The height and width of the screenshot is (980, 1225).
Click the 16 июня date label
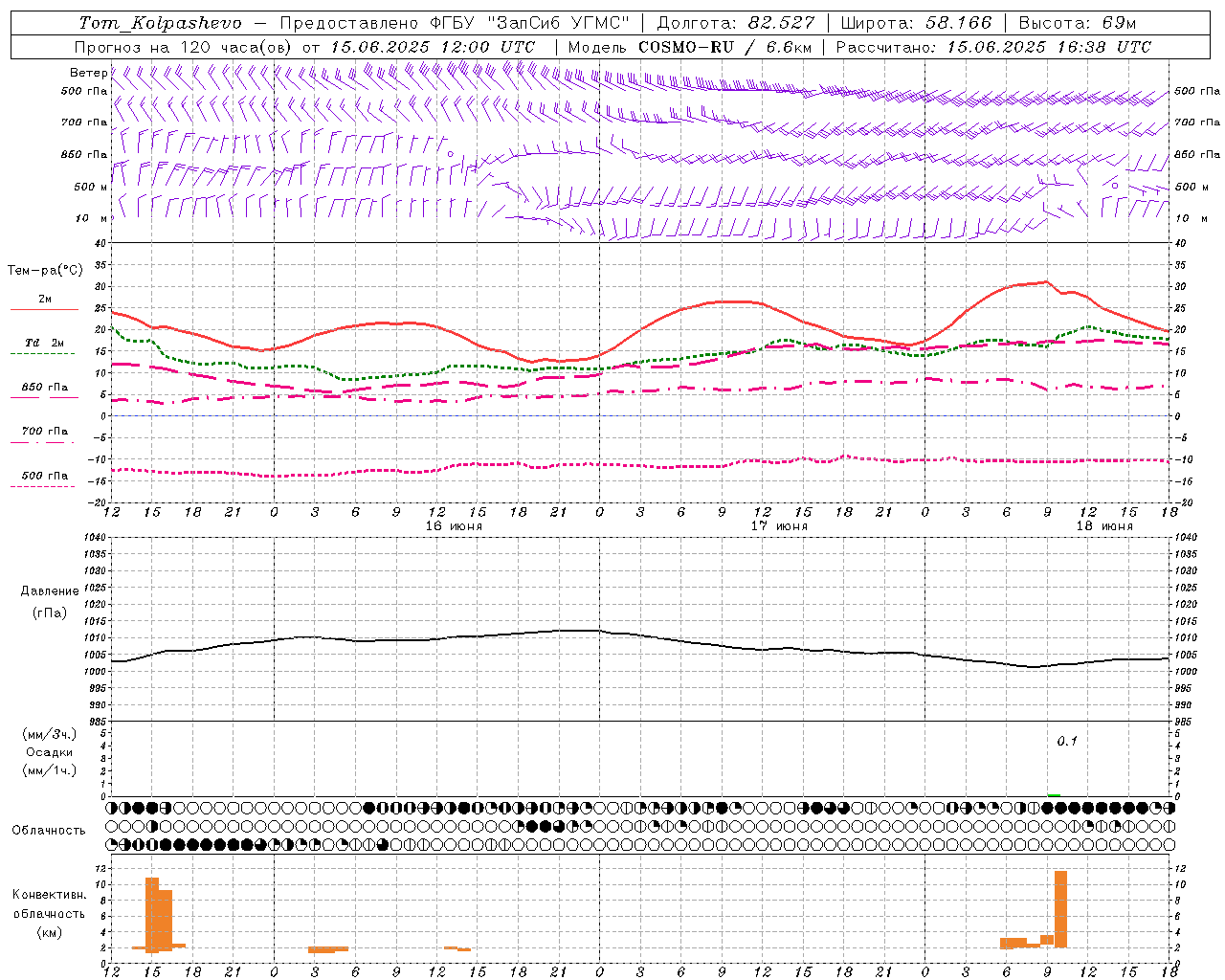pos(454,526)
